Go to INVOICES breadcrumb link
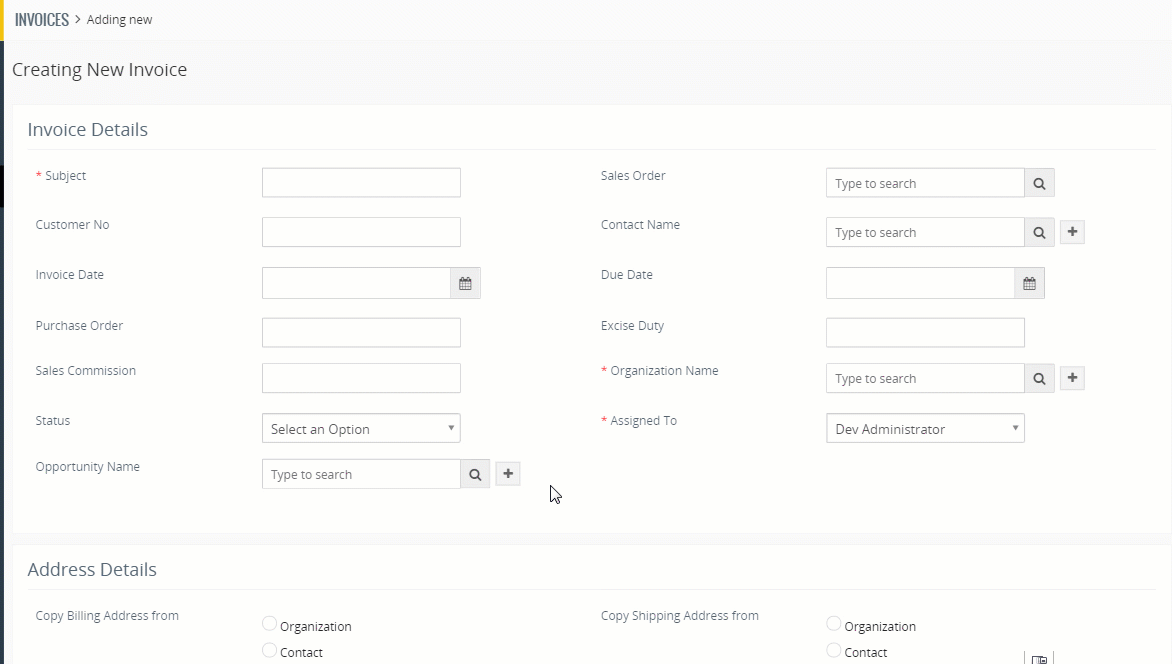Viewport: 1172px width, 664px height. 42,19
